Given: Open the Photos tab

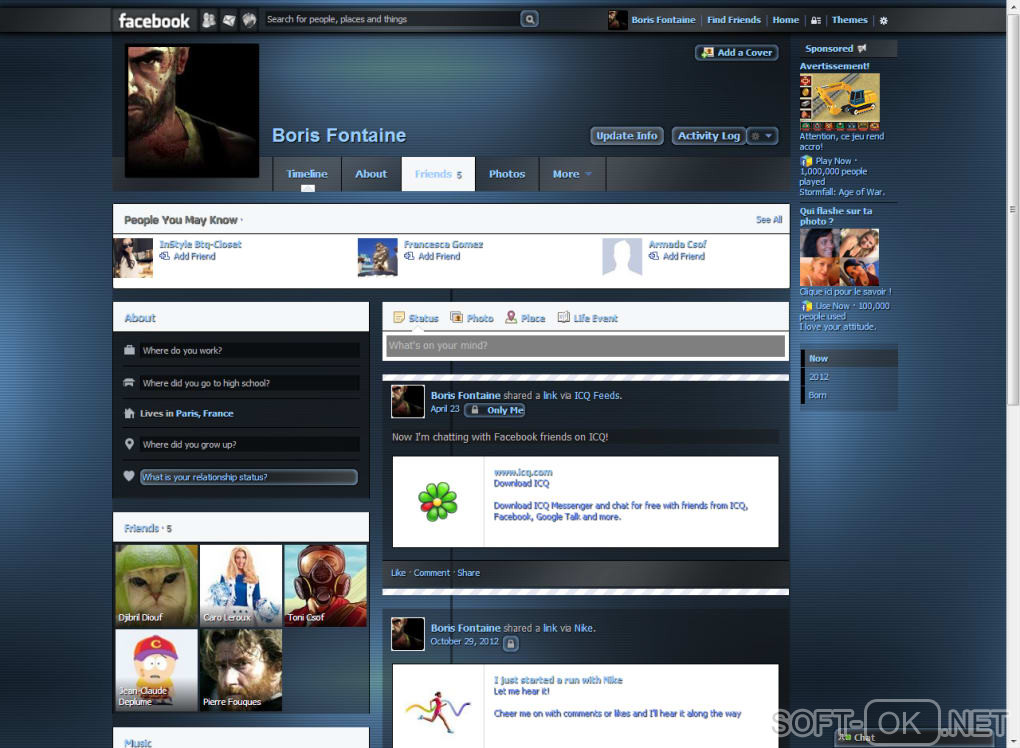Looking at the screenshot, I should pos(507,174).
